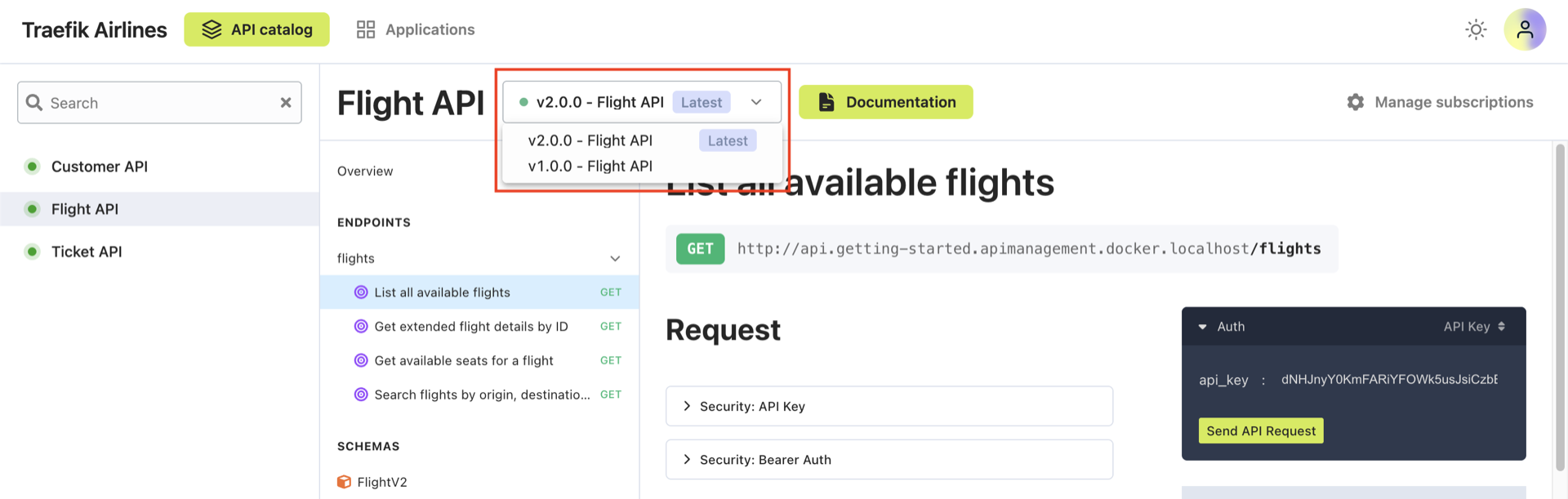1568x499 pixels.
Task: Select Get extended flight details by ID
Action: (479, 327)
